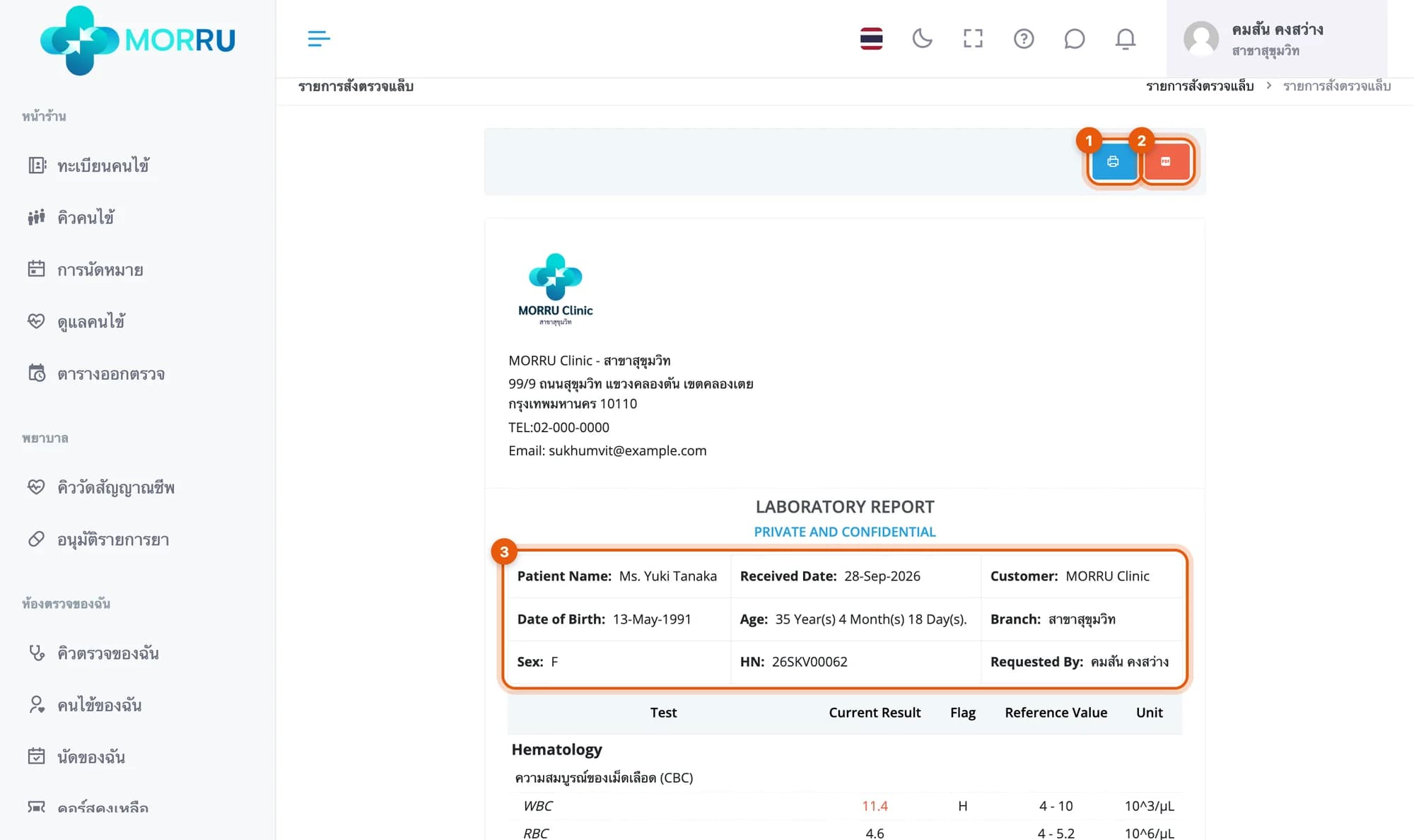Image resolution: width=1414 pixels, height=840 pixels.
Task: Open the chat bubble messages icon
Action: tap(1075, 39)
